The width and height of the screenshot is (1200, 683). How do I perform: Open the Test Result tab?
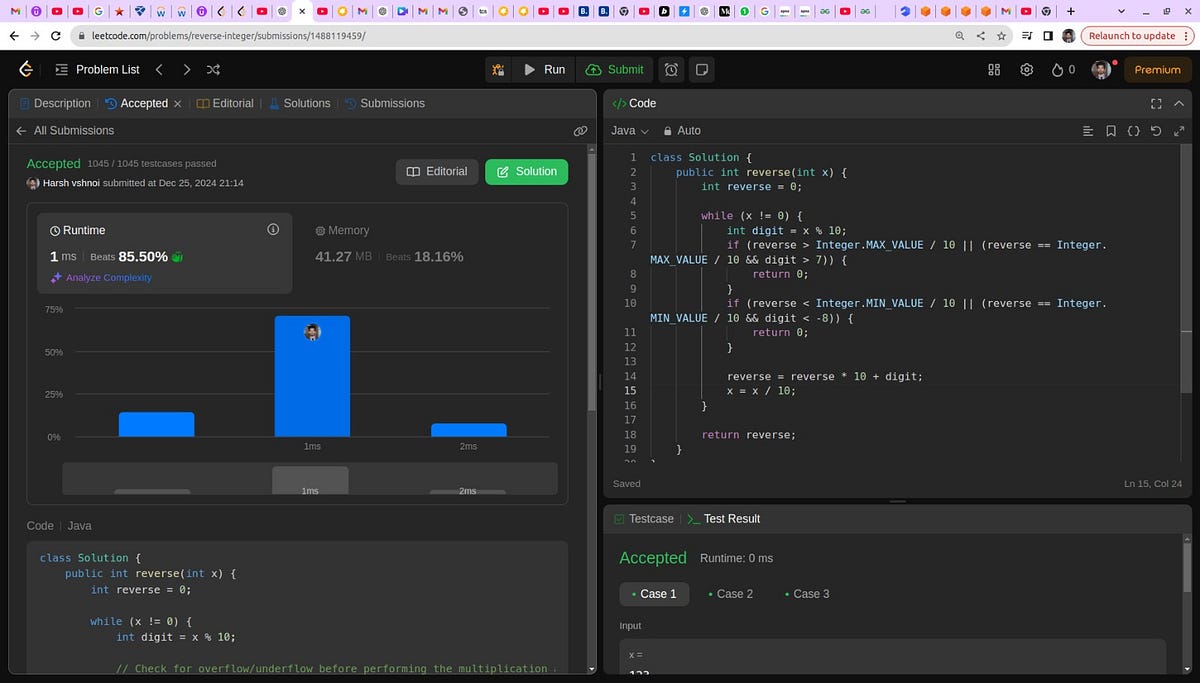pyautogui.click(x=733, y=519)
